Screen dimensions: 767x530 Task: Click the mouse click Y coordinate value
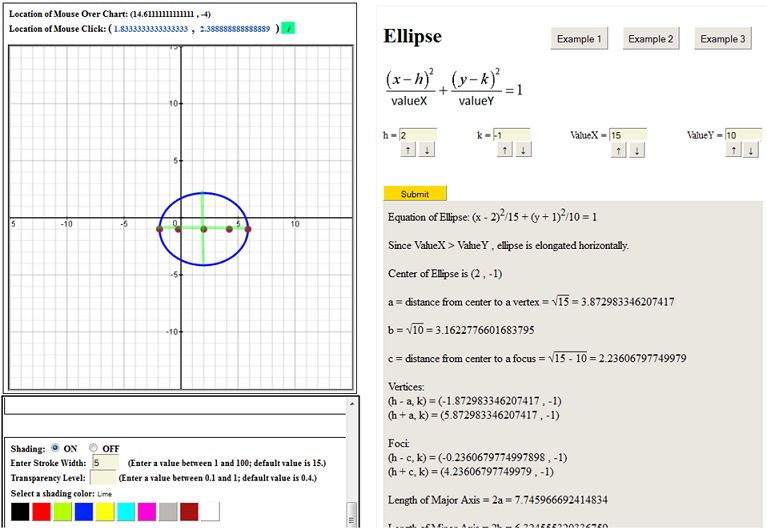click(235, 29)
